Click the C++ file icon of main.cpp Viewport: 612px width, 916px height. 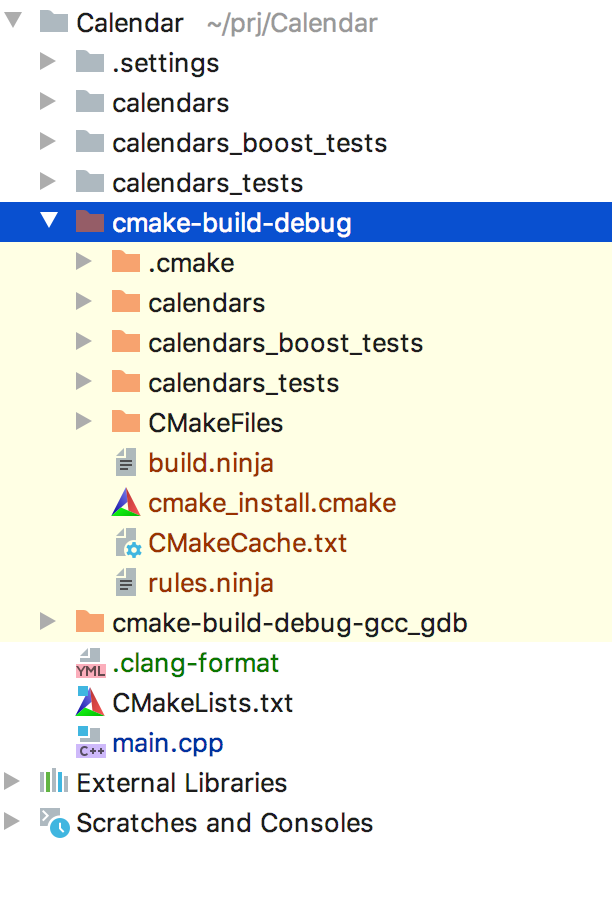pos(90,742)
